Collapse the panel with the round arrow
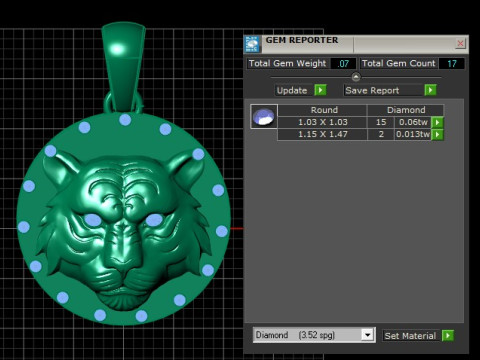480x360 pixels. [356, 77]
